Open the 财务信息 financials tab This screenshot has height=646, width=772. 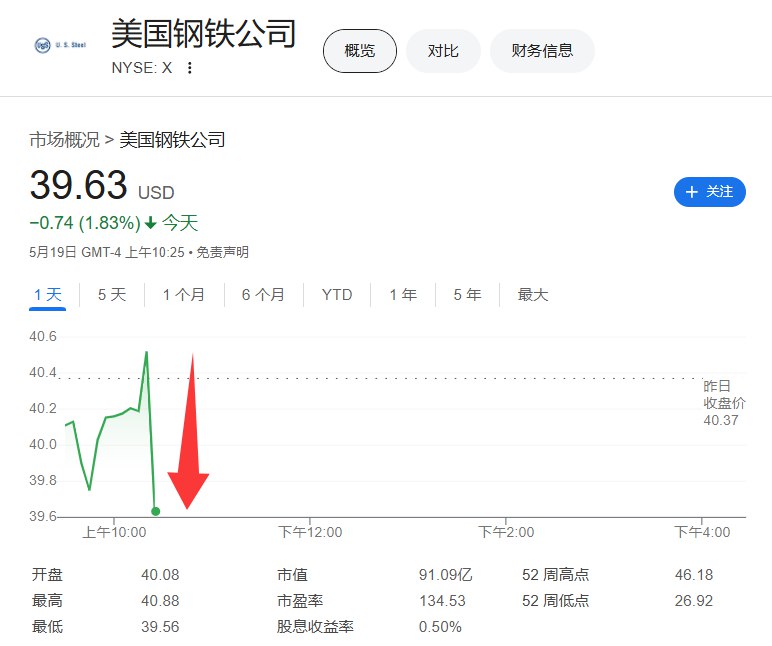(542, 51)
